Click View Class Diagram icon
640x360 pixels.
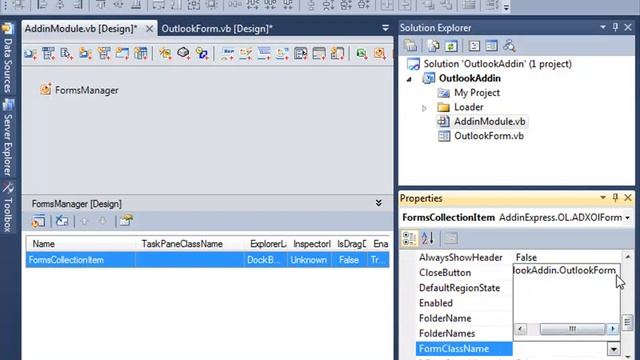tap(509, 46)
